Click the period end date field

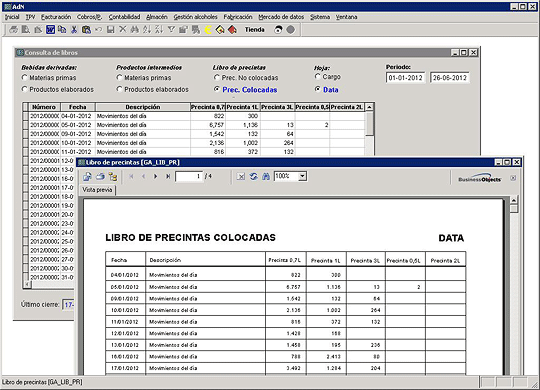450,78
